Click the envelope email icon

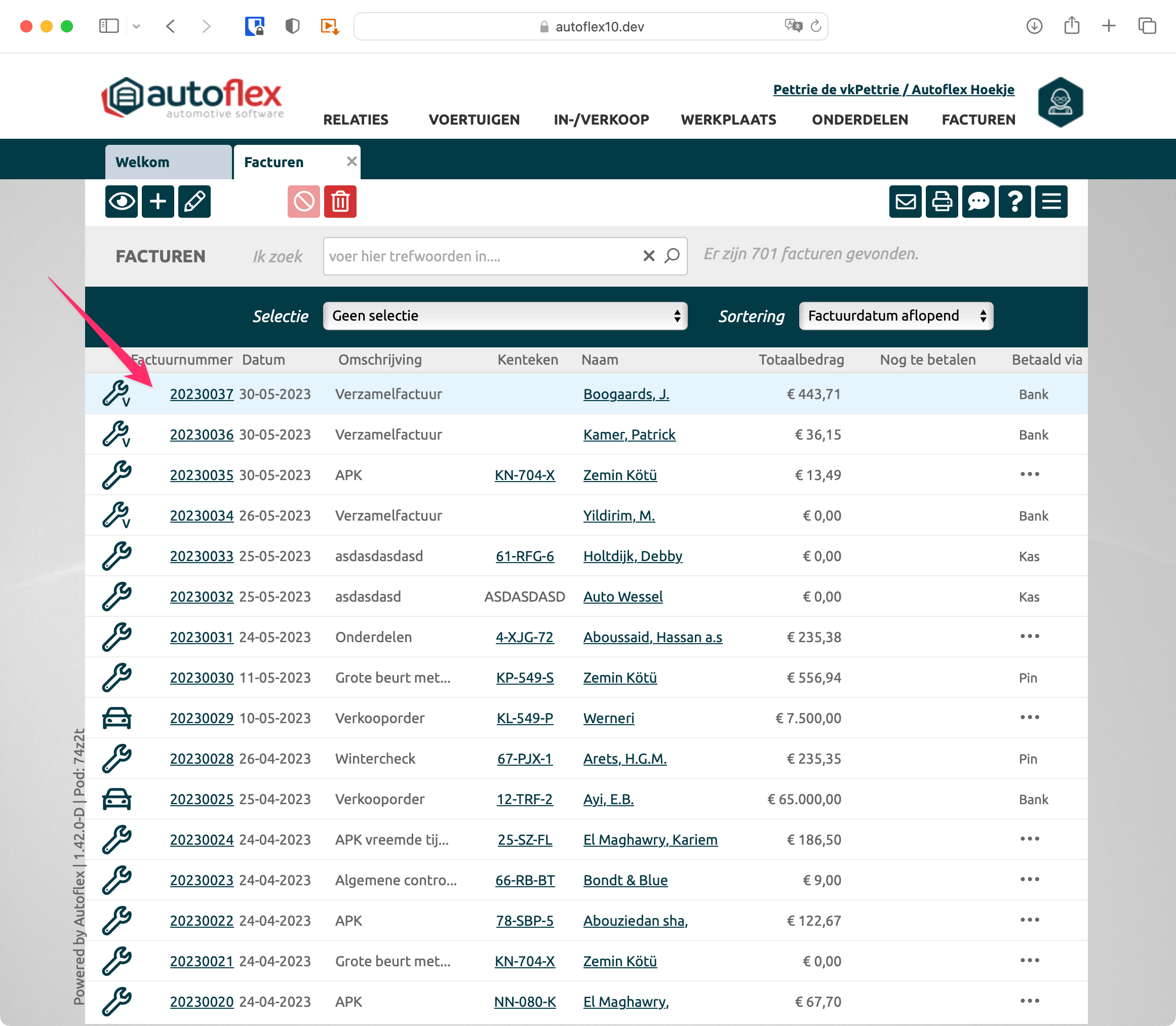point(905,202)
